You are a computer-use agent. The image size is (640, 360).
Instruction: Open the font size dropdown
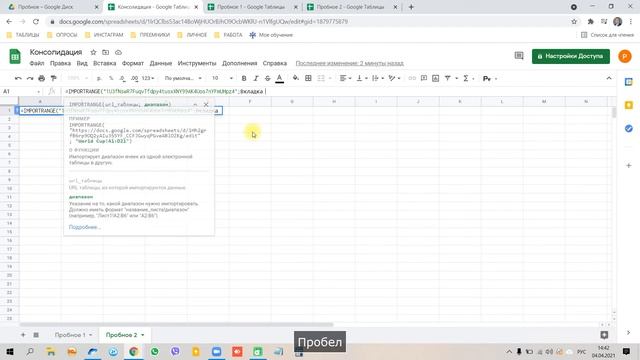222,78
